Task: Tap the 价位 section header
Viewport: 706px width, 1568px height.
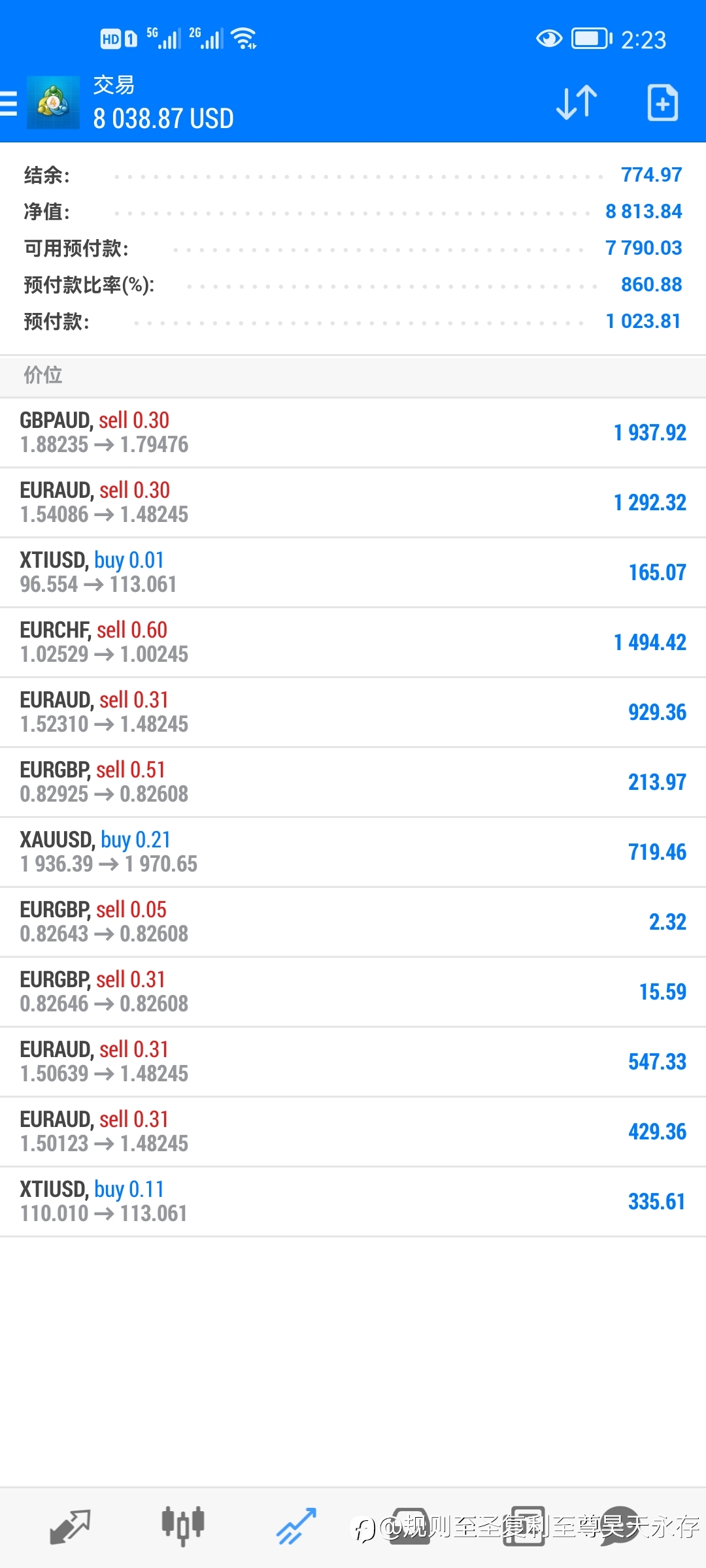Action: pyautogui.click(x=353, y=376)
